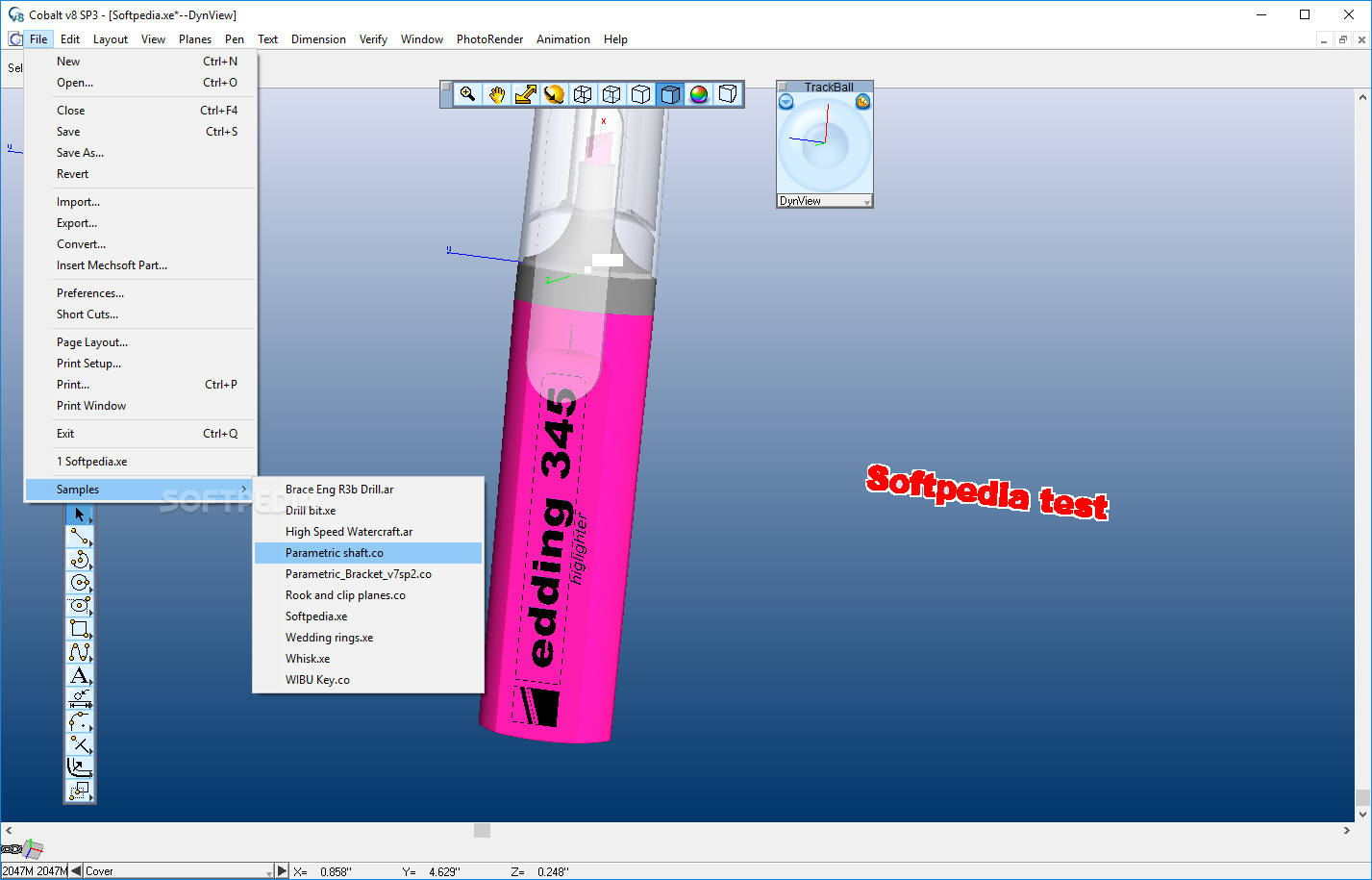
Task: Select the bottom overlapping-squares tool
Action: (x=80, y=791)
